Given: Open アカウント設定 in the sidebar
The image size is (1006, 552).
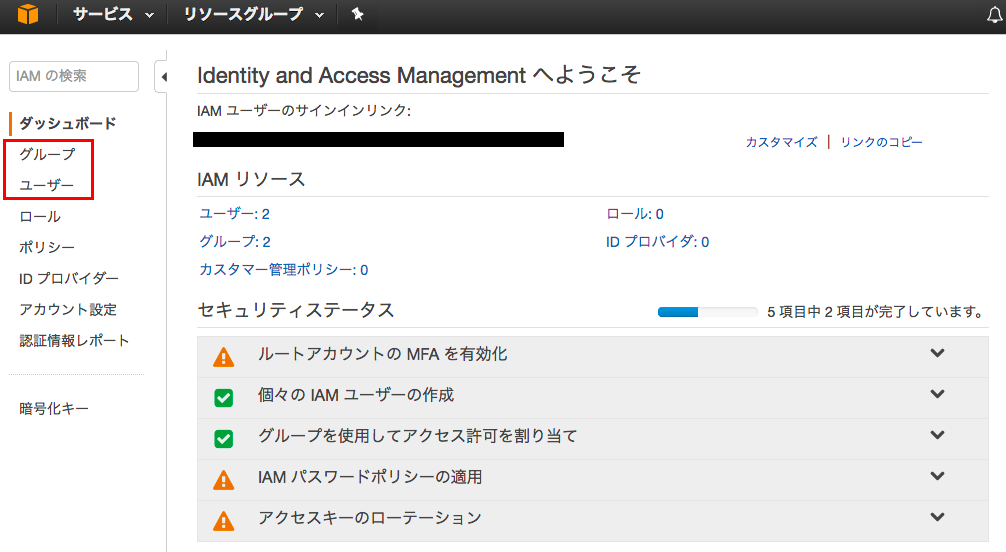Looking at the screenshot, I should tap(68, 309).
